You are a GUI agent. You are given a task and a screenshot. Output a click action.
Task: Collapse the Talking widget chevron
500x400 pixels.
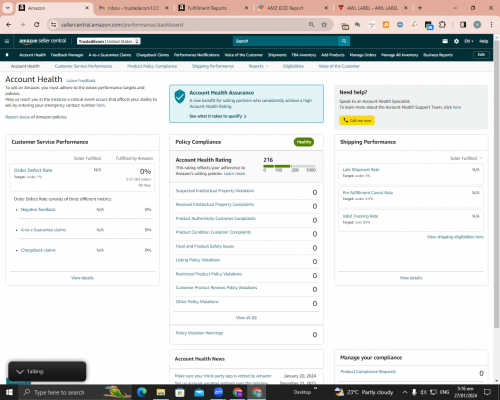[20, 372]
